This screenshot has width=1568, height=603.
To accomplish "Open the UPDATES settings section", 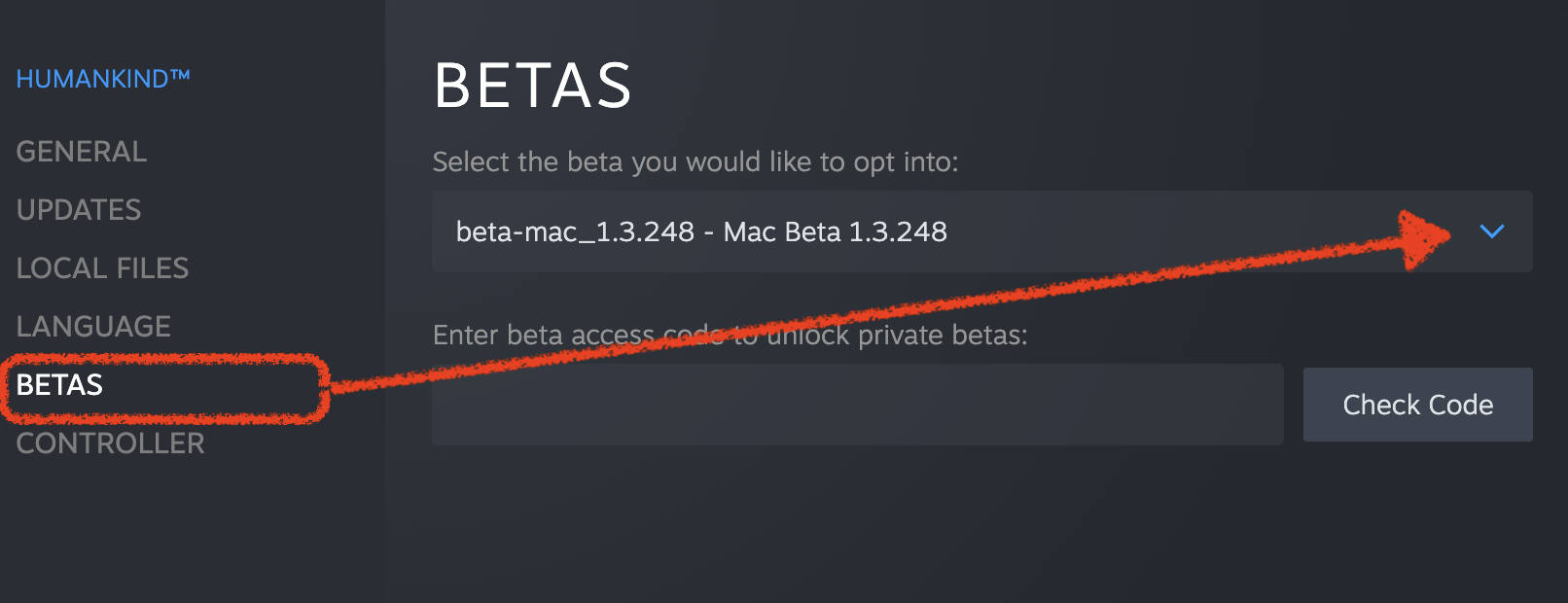I will pyautogui.click(x=79, y=210).
